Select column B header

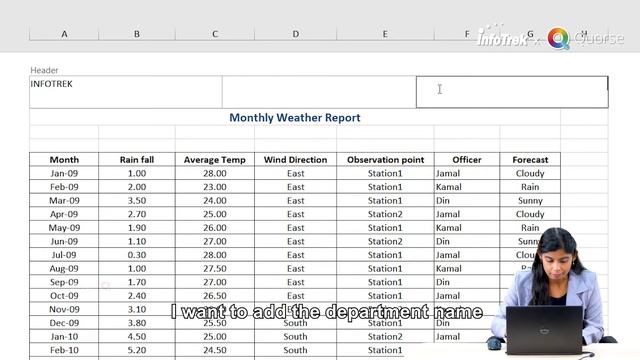[137, 34]
